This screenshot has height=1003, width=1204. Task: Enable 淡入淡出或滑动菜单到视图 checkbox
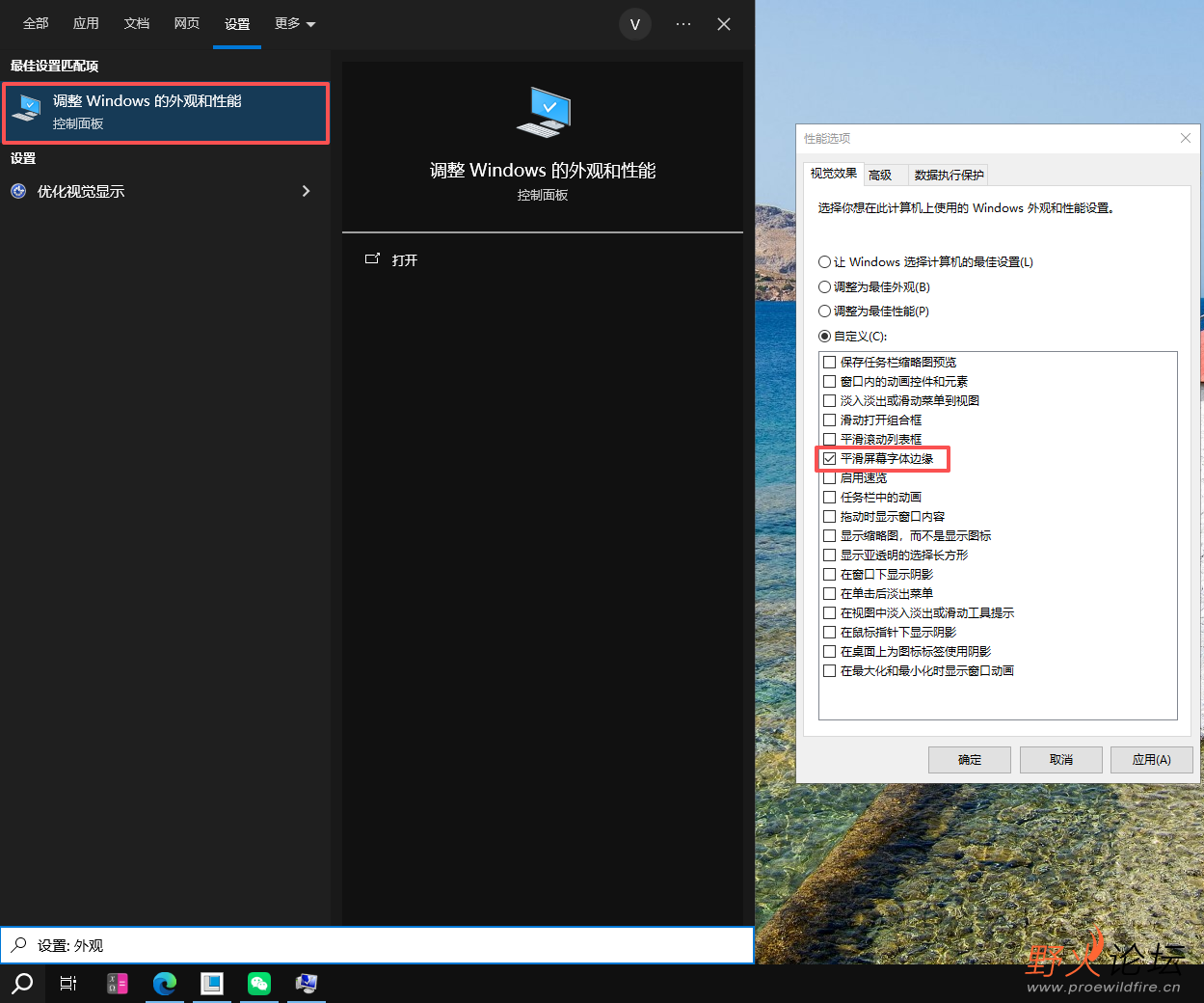(x=829, y=400)
